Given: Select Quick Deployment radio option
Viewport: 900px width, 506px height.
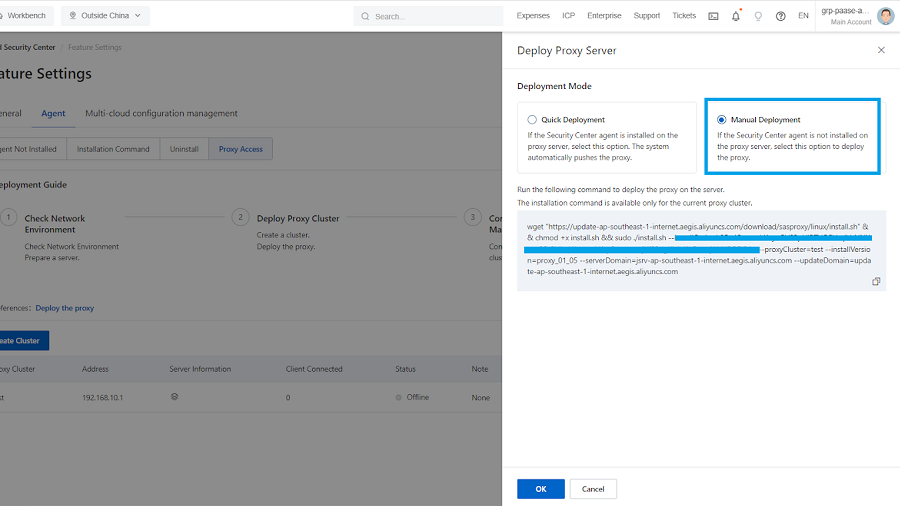Looking at the screenshot, I should tap(532, 120).
